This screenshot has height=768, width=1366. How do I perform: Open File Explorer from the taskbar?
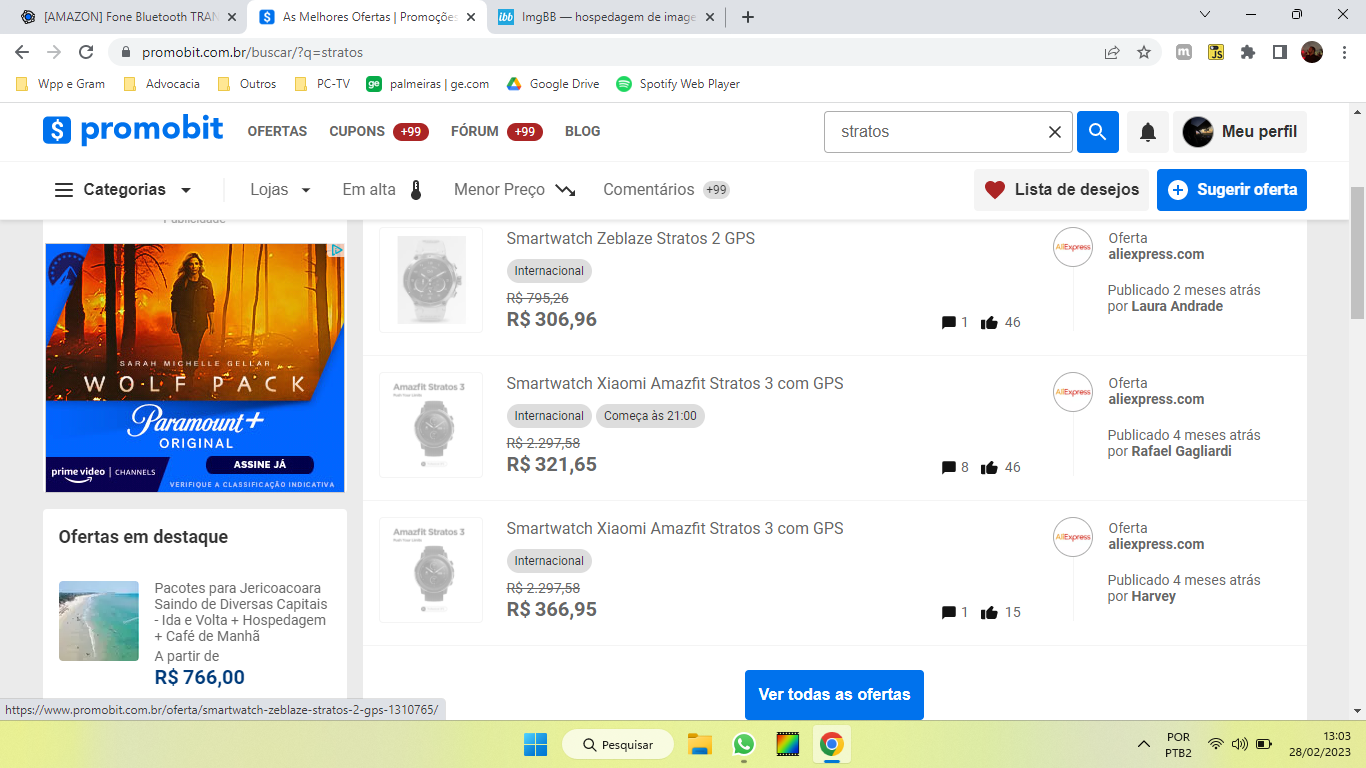[x=699, y=745]
